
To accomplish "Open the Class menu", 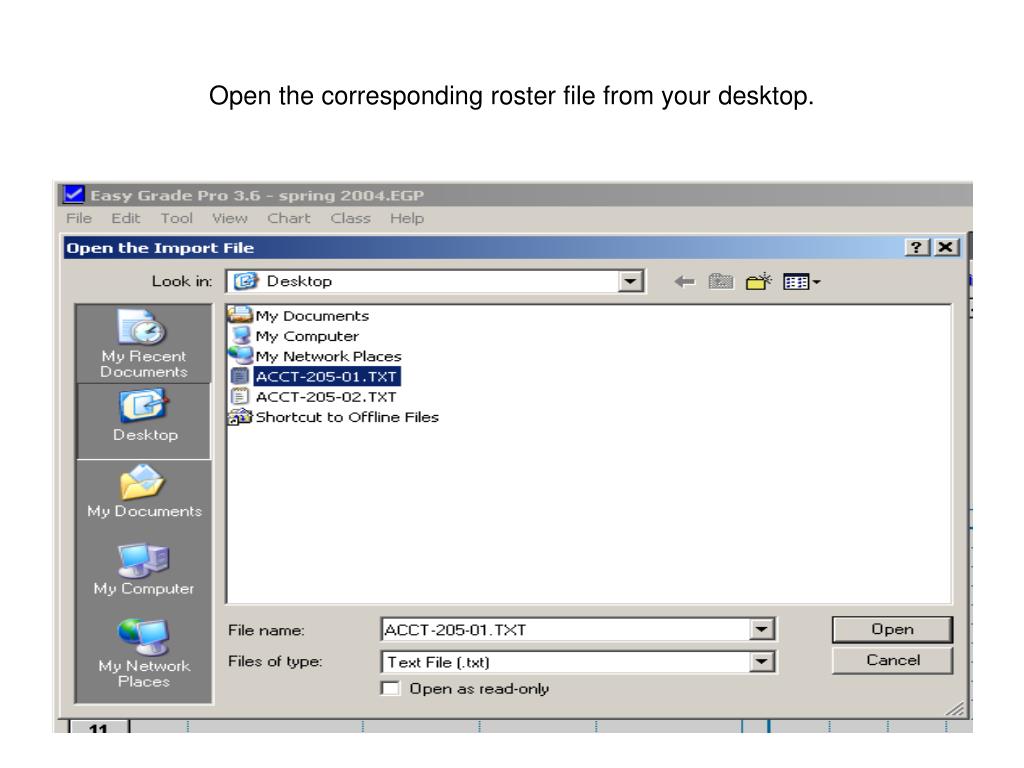I will pos(350,218).
